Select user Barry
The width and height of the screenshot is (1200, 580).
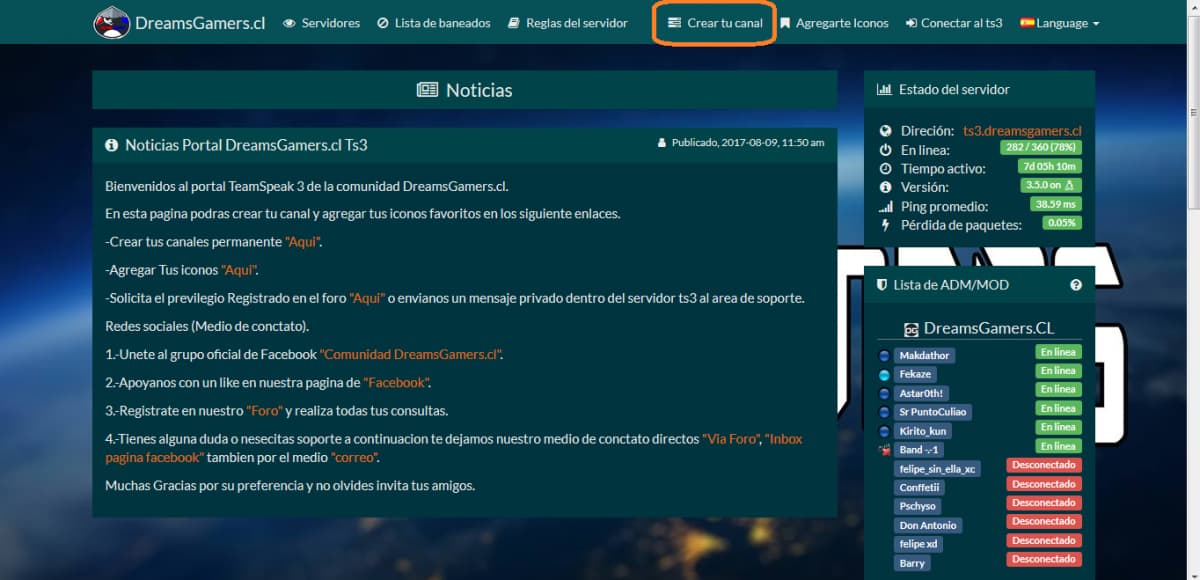pos(913,563)
